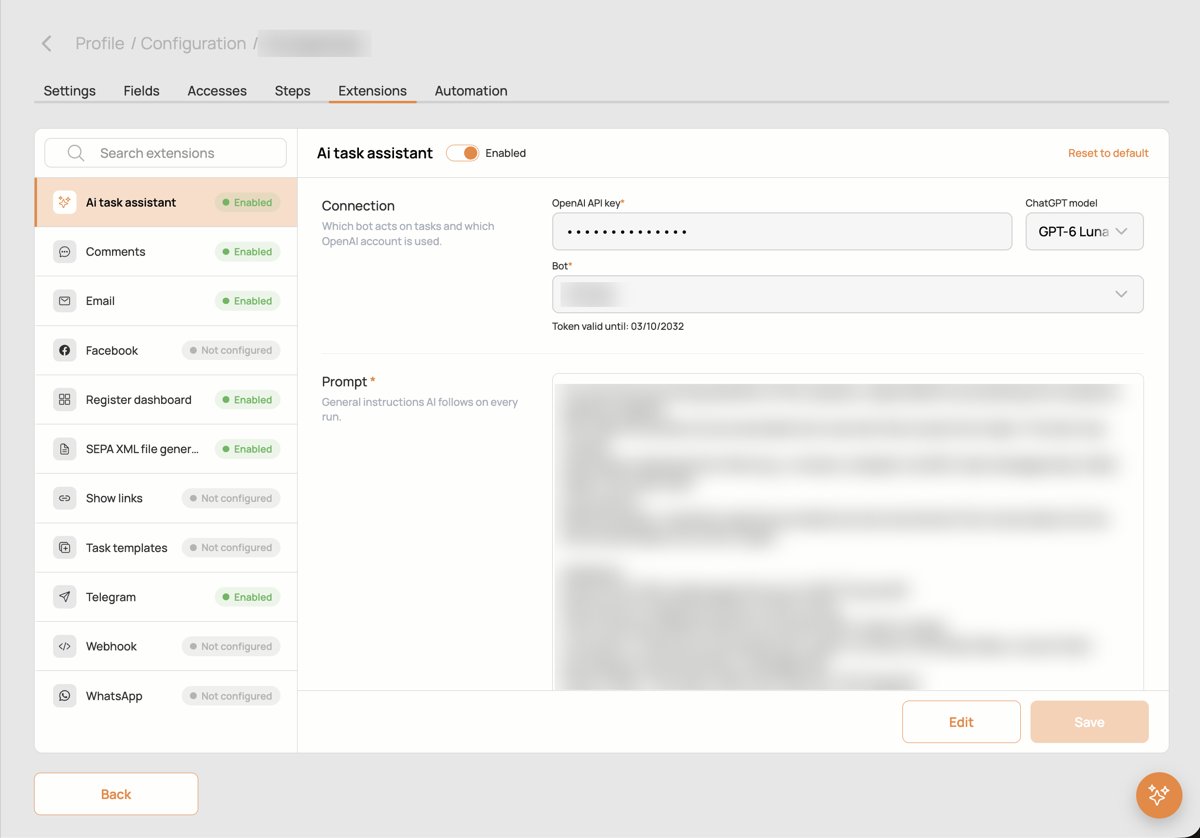This screenshot has width=1200, height=838.
Task: Click the Email envelope icon
Action: (65, 301)
